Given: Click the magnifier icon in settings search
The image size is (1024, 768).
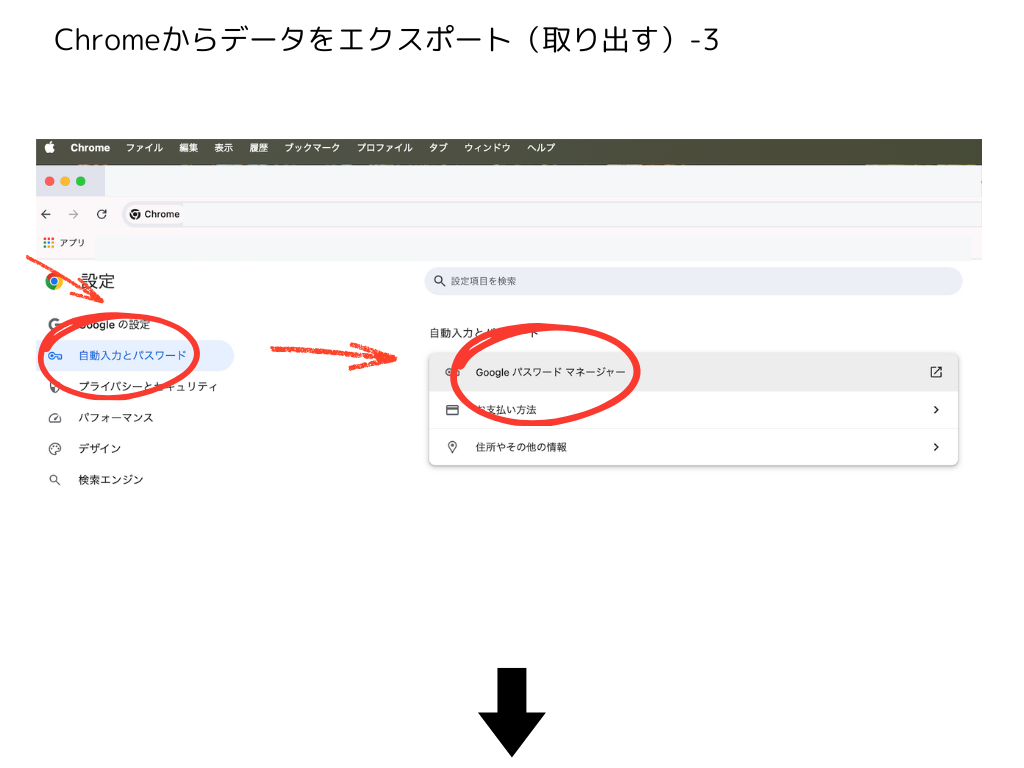Looking at the screenshot, I should click(440, 281).
